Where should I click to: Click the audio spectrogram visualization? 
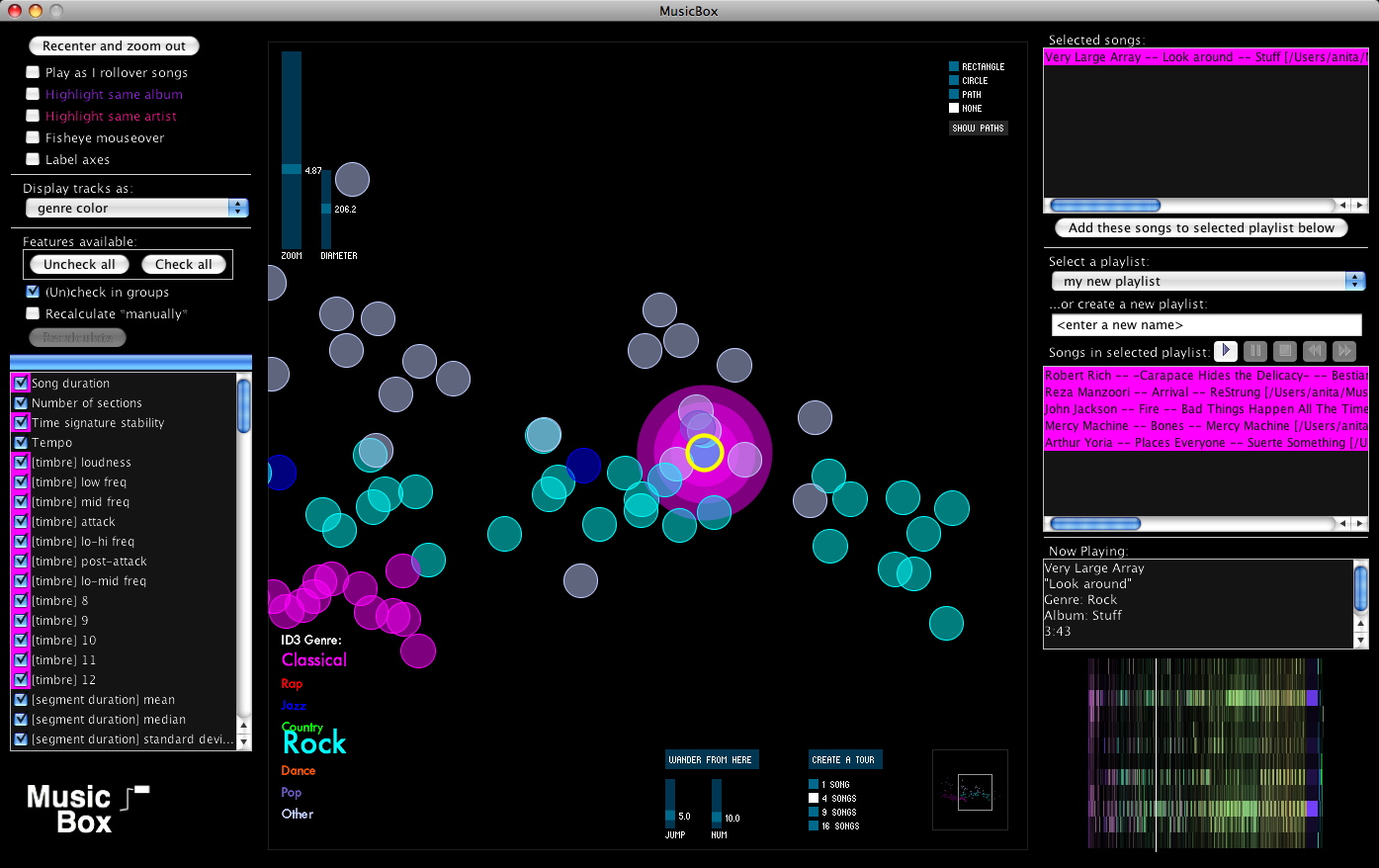click(x=1204, y=753)
